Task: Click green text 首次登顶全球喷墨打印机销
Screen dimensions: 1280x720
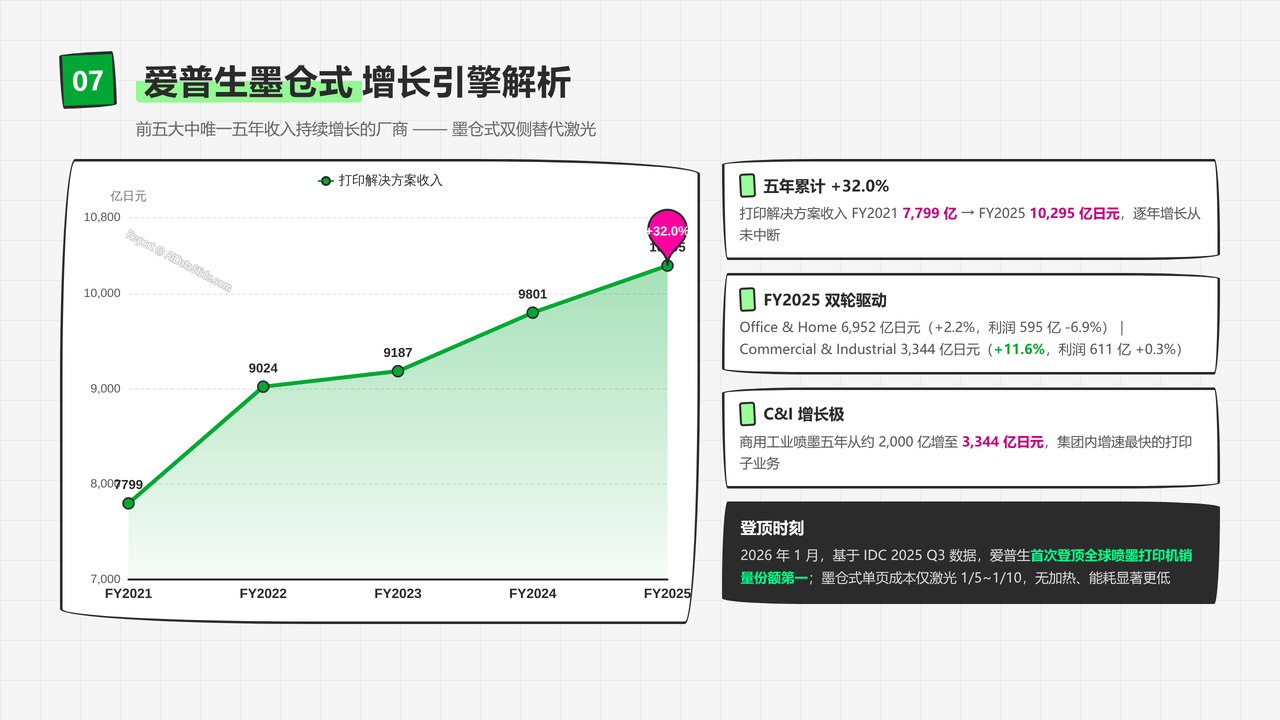Action: pyautogui.click(x=1110, y=555)
